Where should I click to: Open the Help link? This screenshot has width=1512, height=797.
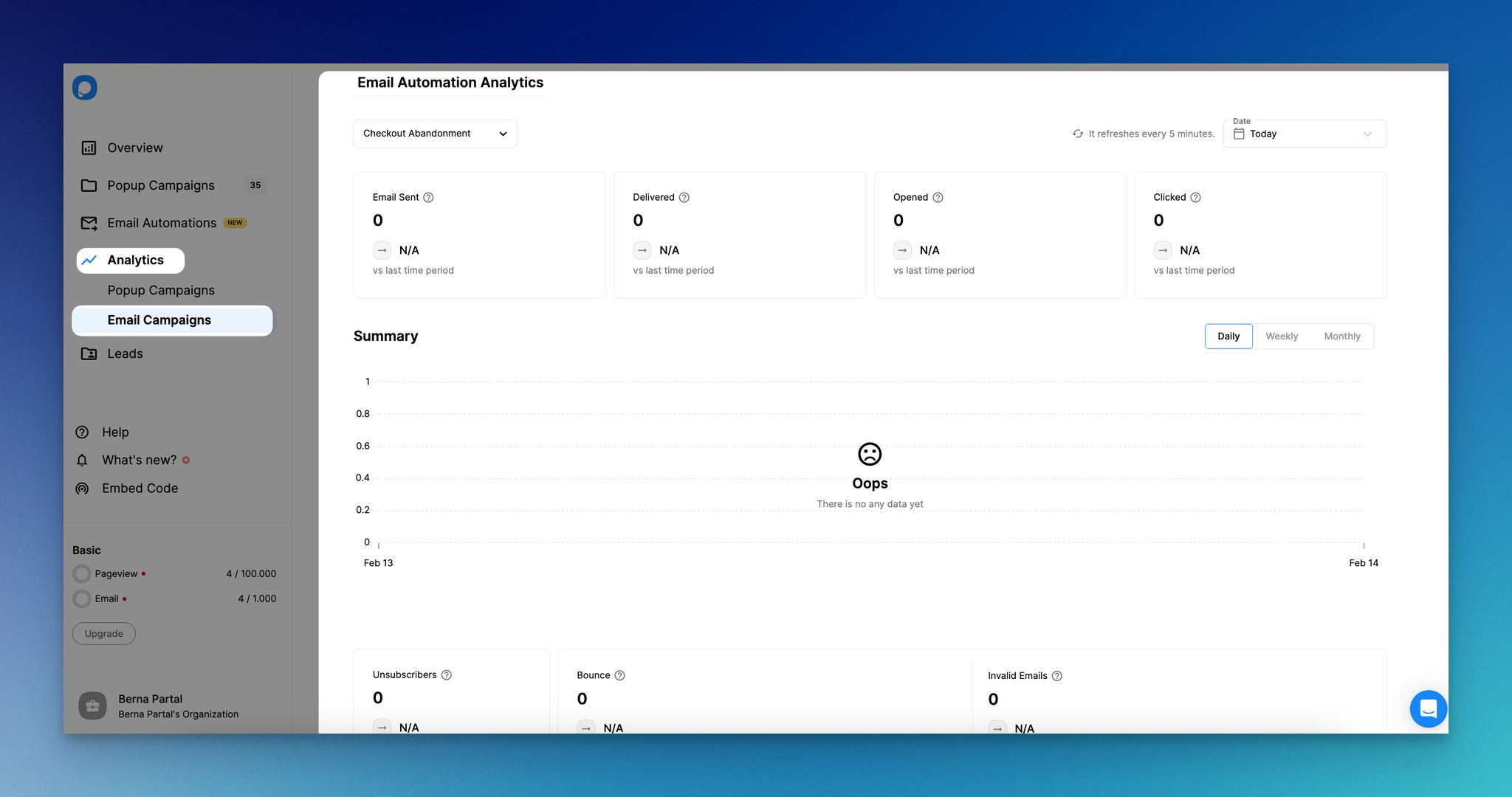[x=115, y=432]
